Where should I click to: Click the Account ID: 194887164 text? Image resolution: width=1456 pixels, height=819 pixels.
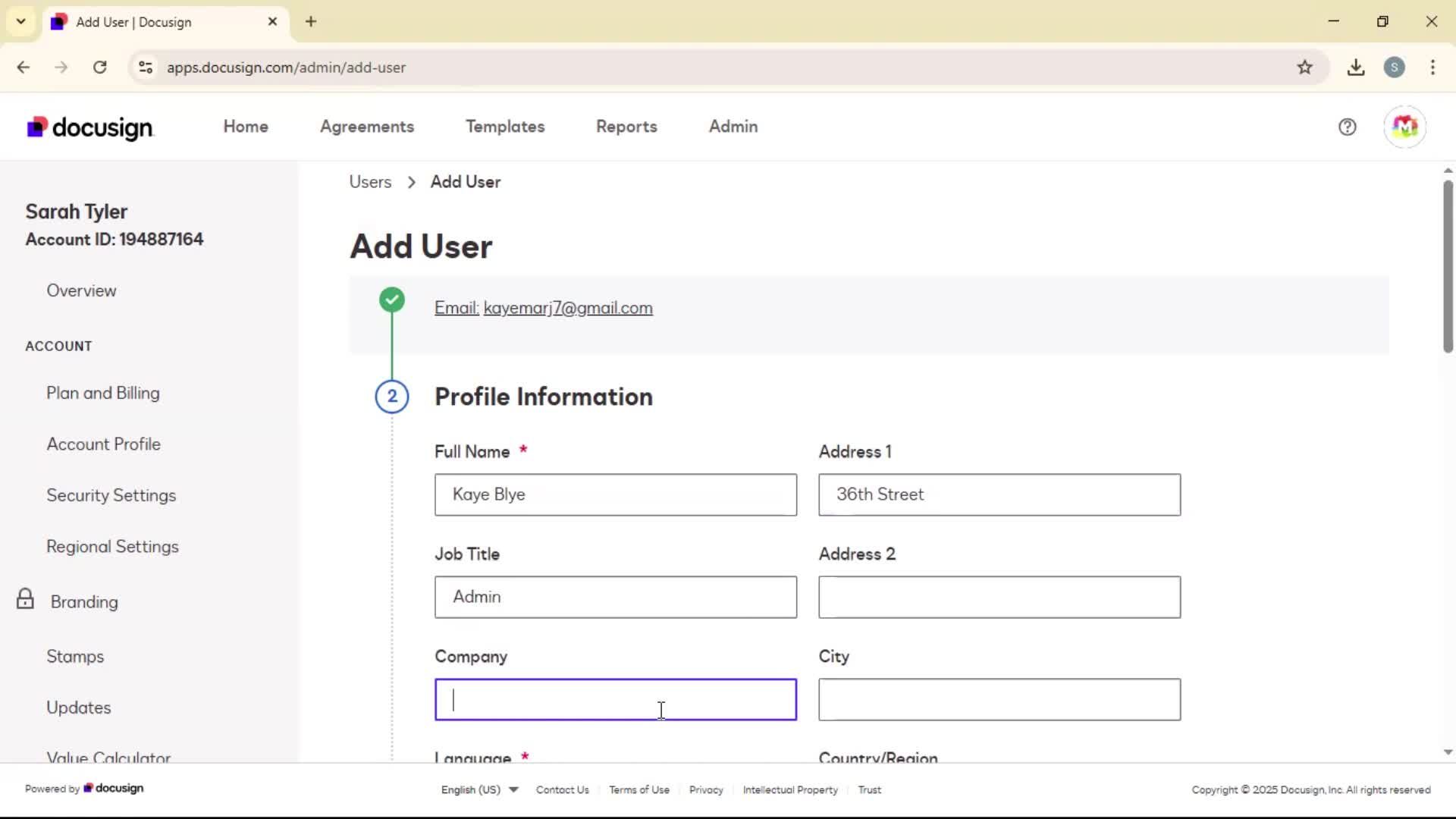coord(115,240)
